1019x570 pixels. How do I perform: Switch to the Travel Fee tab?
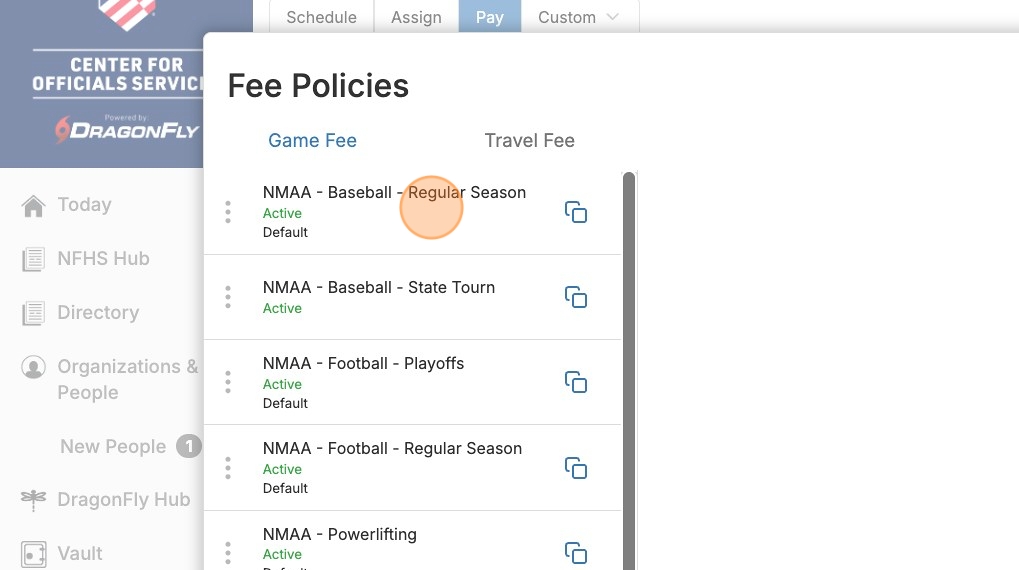tap(529, 141)
